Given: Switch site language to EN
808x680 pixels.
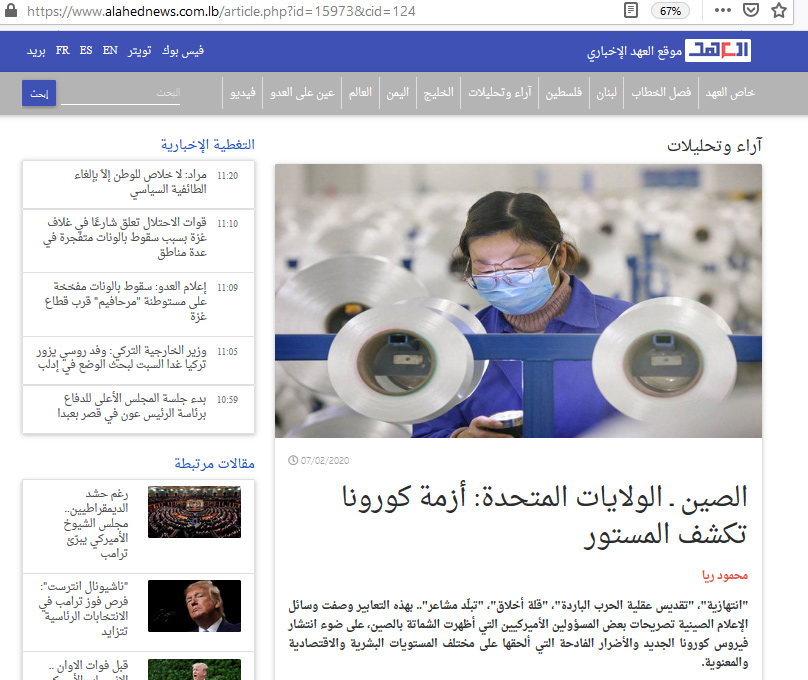Looking at the screenshot, I should [110, 51].
